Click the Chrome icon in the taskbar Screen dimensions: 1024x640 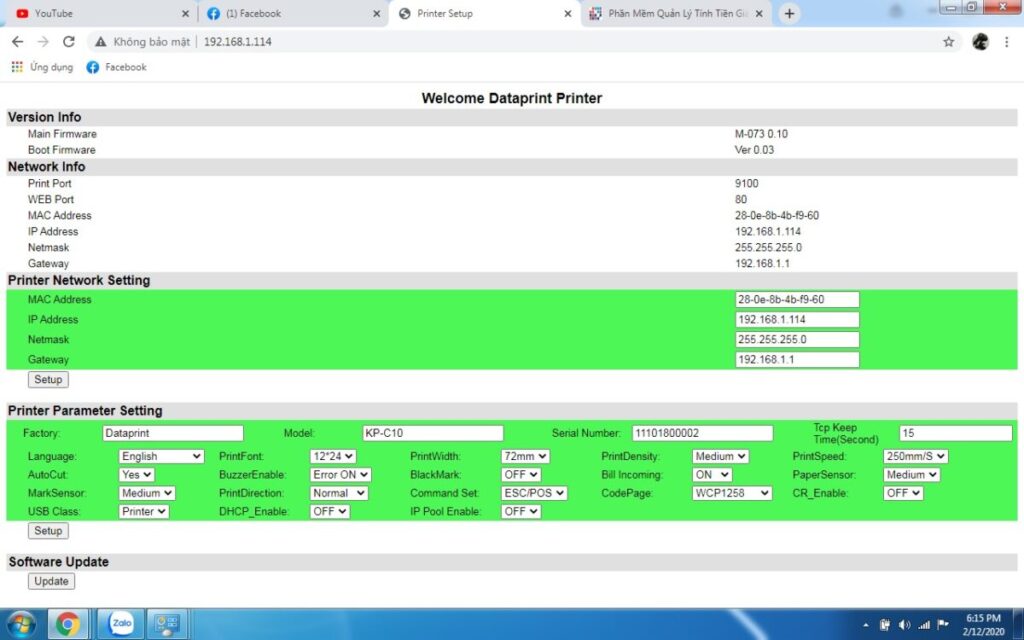[67, 624]
